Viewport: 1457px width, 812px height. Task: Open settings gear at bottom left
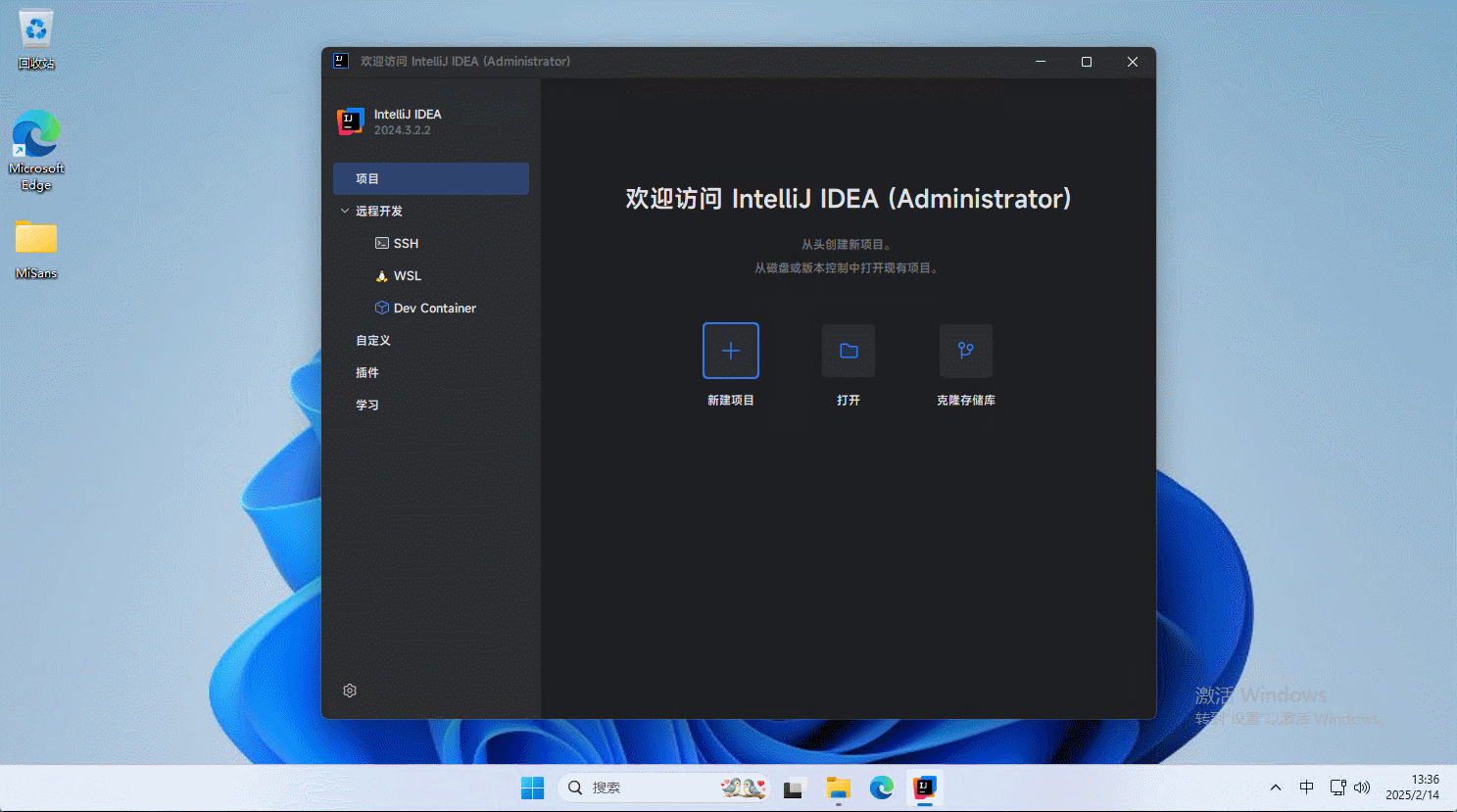pyautogui.click(x=350, y=691)
